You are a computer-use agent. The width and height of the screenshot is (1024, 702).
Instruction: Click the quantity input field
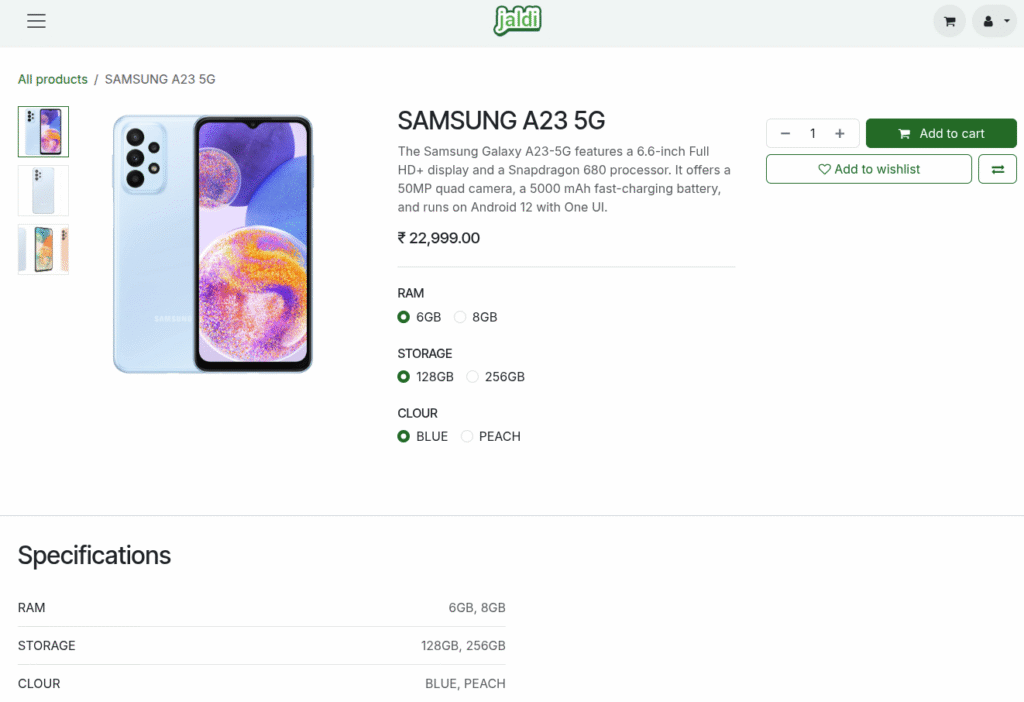click(x=813, y=134)
